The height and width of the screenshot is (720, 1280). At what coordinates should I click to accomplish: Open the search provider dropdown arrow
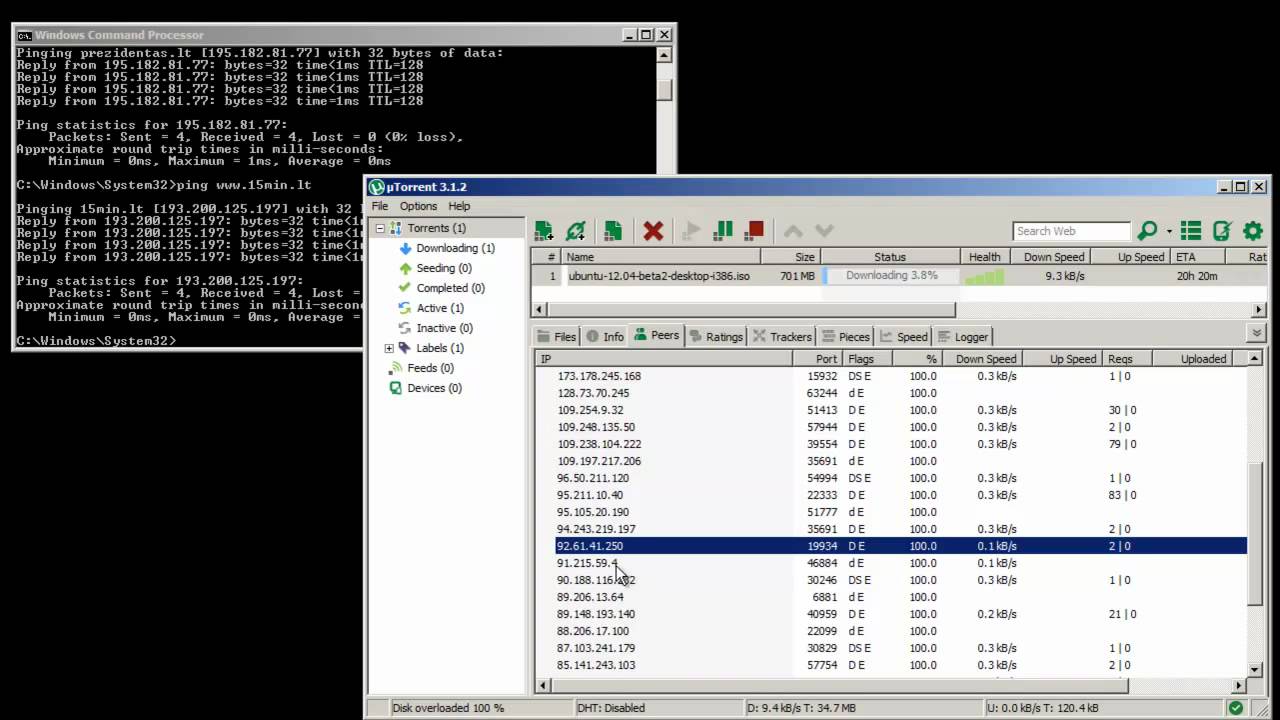click(x=1168, y=232)
